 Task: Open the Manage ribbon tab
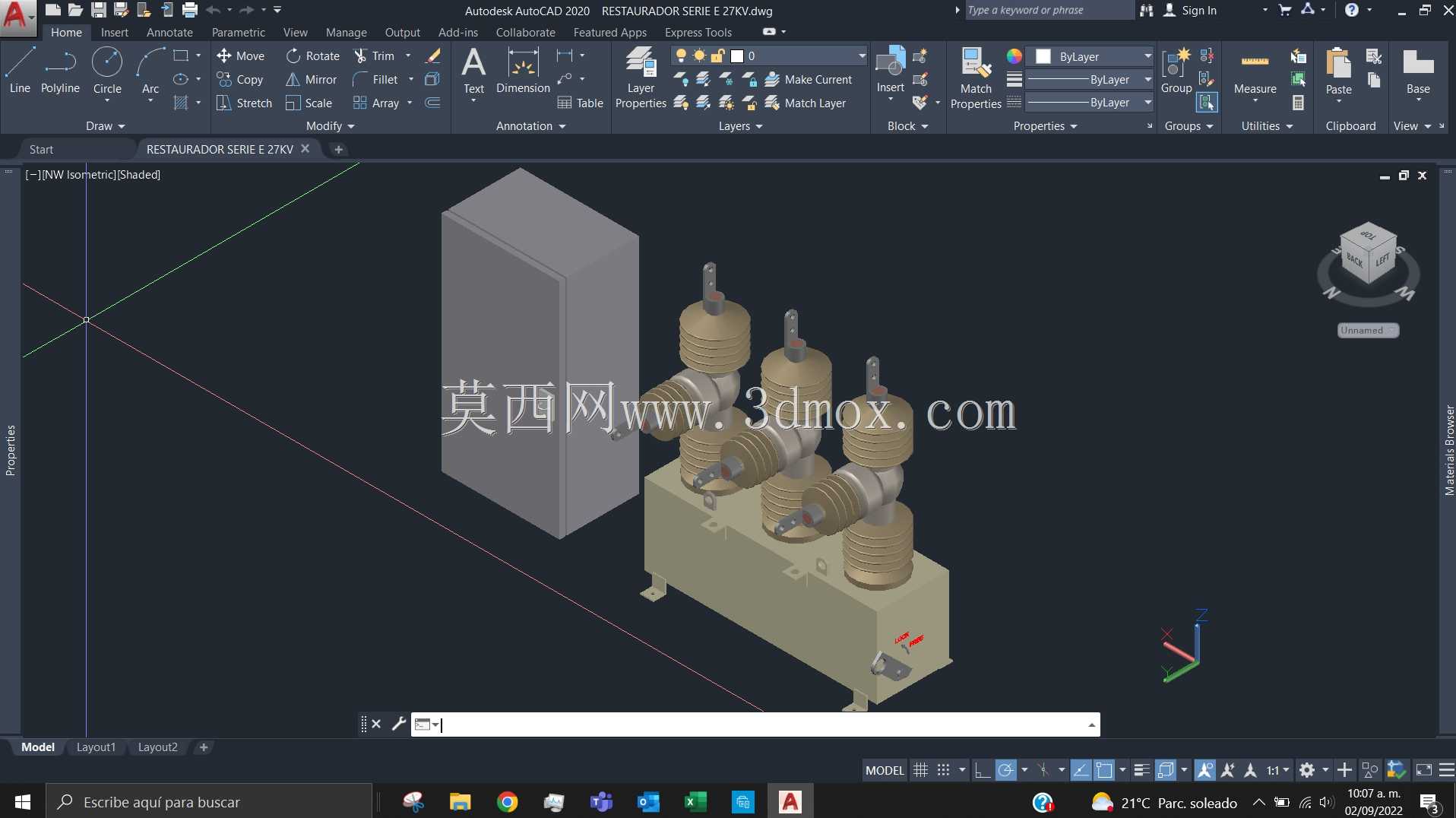click(x=347, y=32)
